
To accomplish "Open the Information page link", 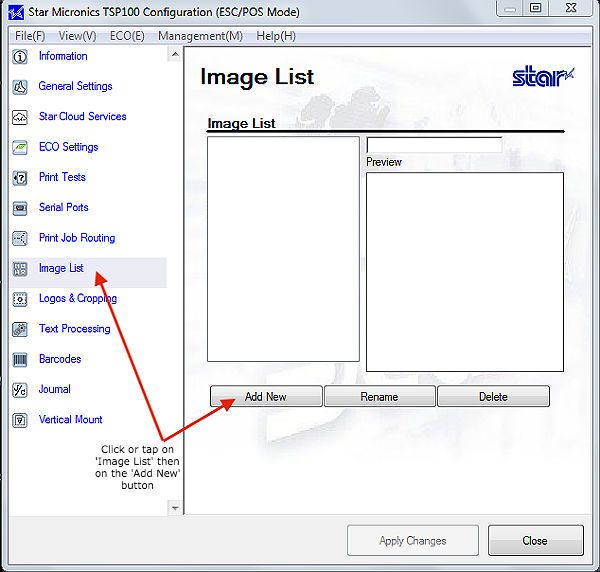I will pyautogui.click(x=63, y=56).
